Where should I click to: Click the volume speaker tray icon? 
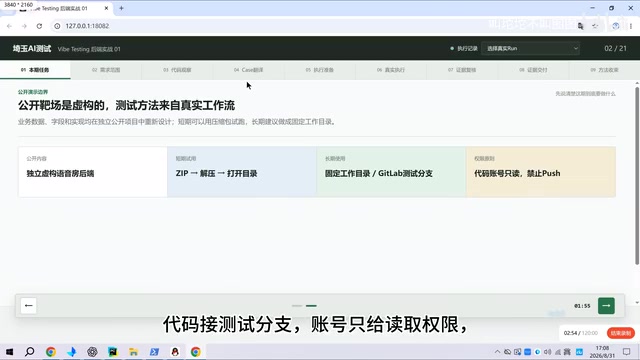[x=547, y=352]
